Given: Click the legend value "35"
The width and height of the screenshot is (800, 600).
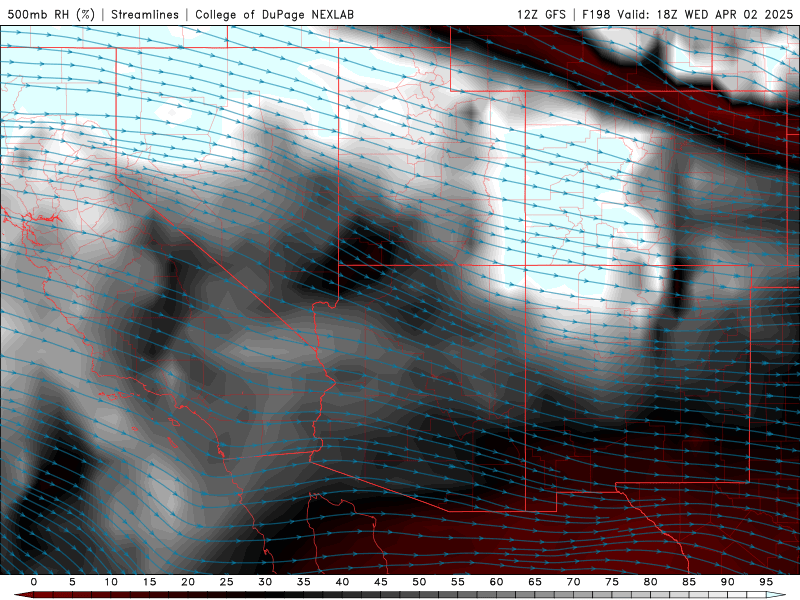Looking at the screenshot, I should pyautogui.click(x=304, y=582).
